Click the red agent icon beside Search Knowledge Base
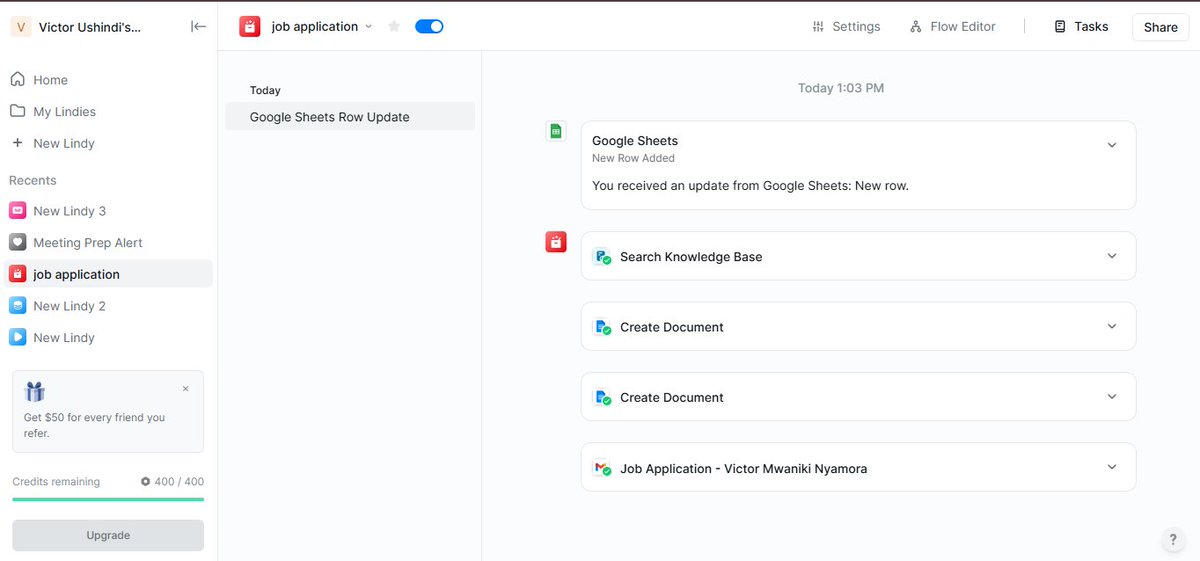The image size is (1200, 561). (x=556, y=242)
